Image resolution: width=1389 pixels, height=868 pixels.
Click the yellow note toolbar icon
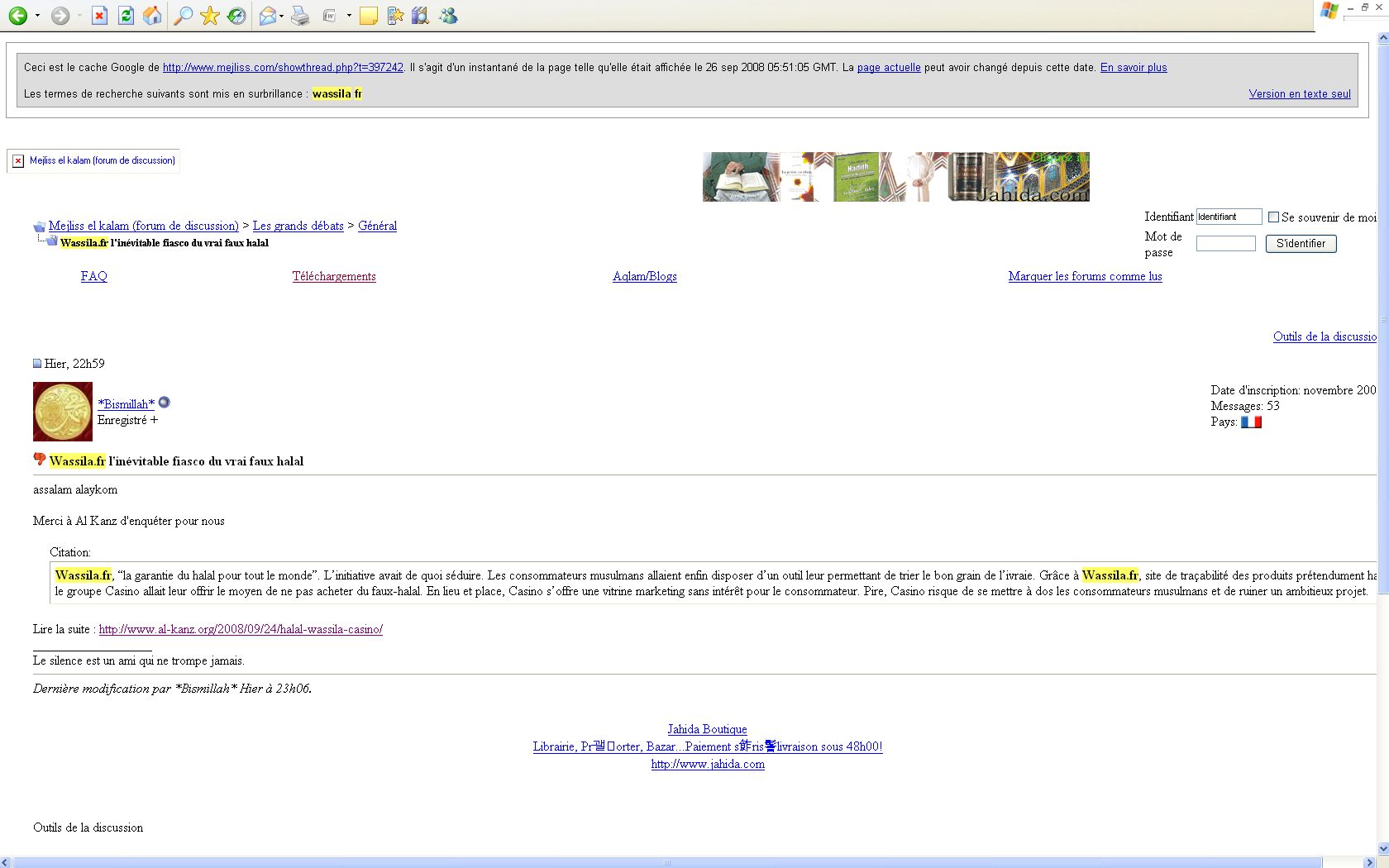tap(369, 16)
